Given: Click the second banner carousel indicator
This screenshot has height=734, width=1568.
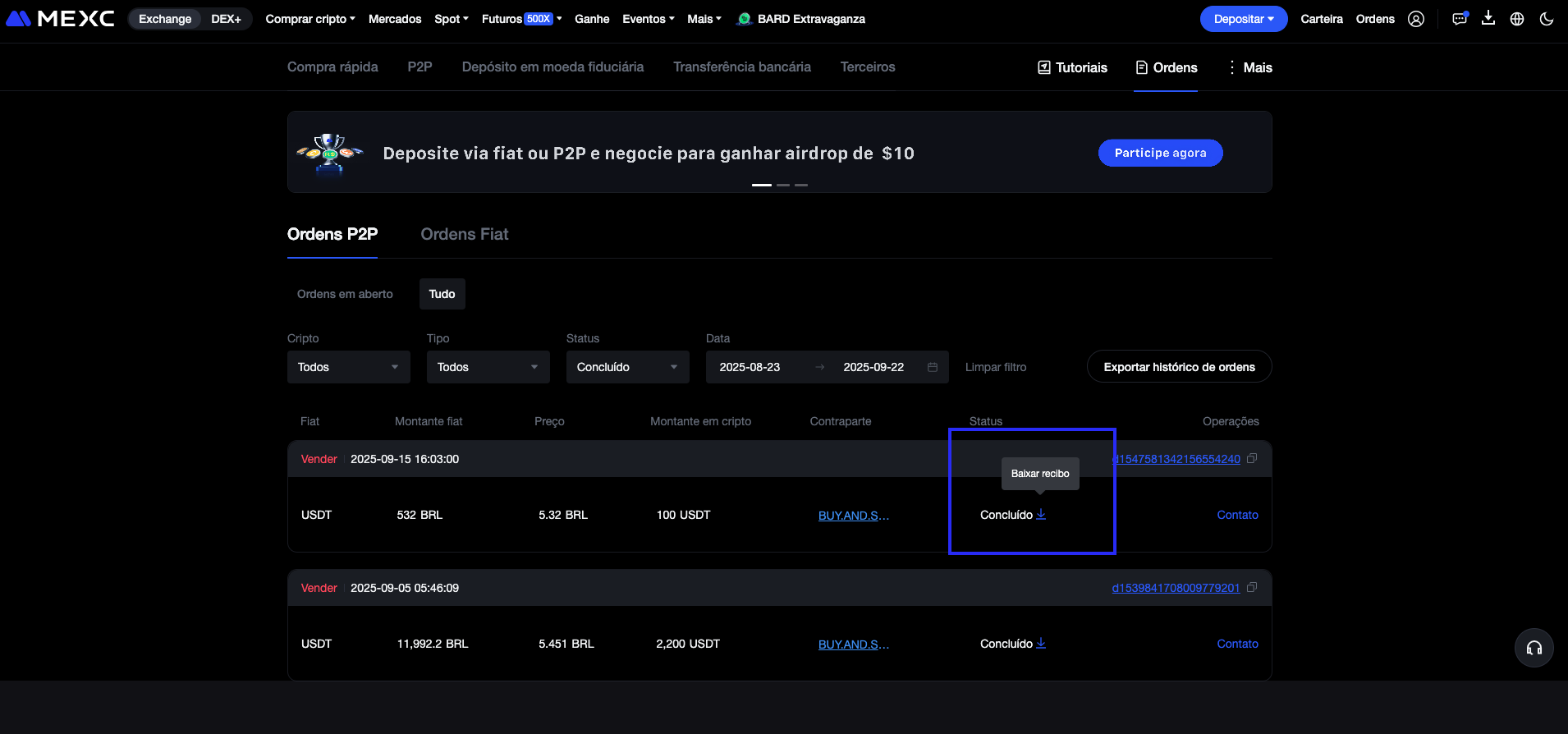Looking at the screenshot, I should (783, 185).
